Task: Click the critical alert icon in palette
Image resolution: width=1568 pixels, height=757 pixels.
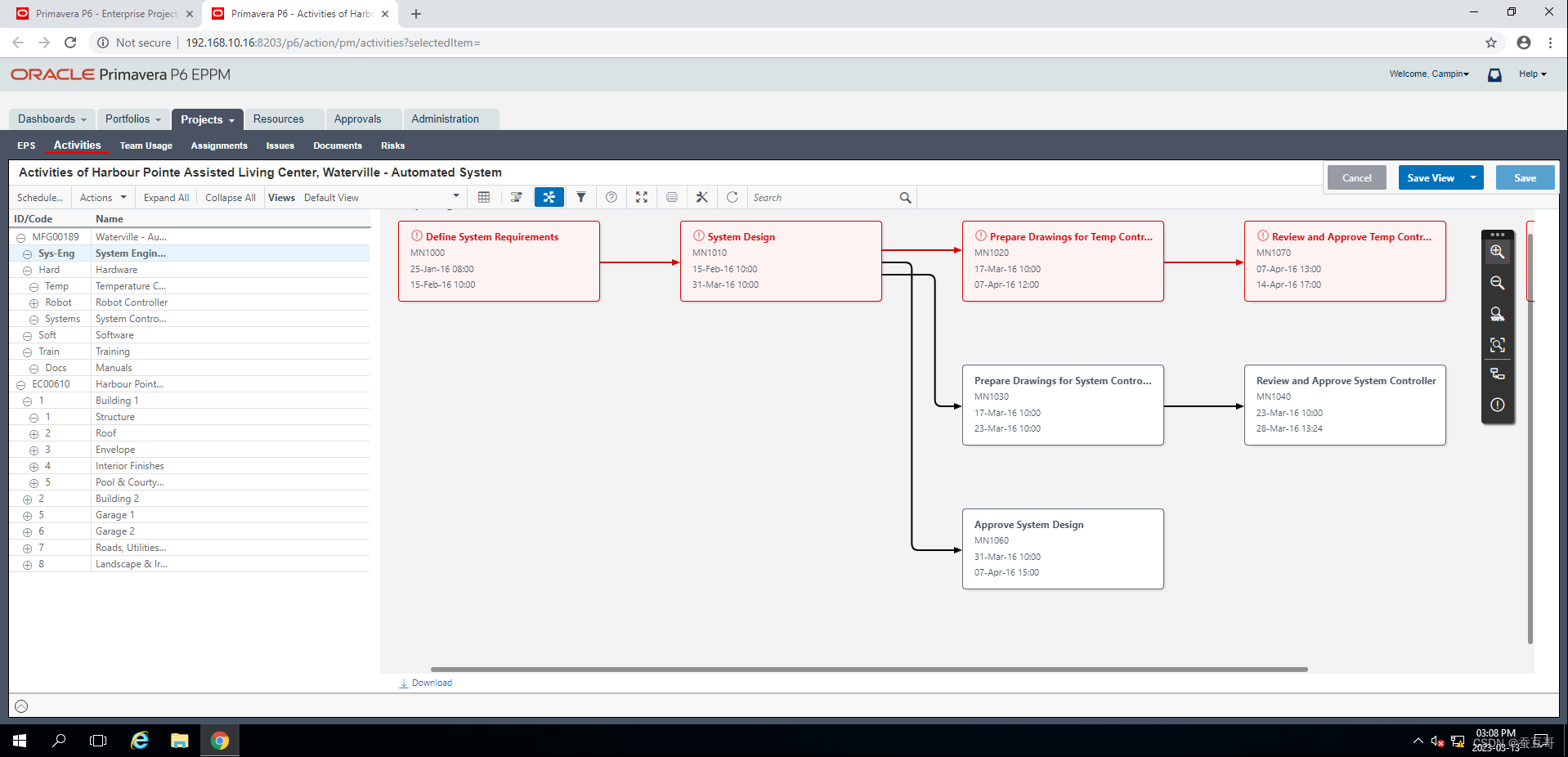Action: [x=1497, y=405]
